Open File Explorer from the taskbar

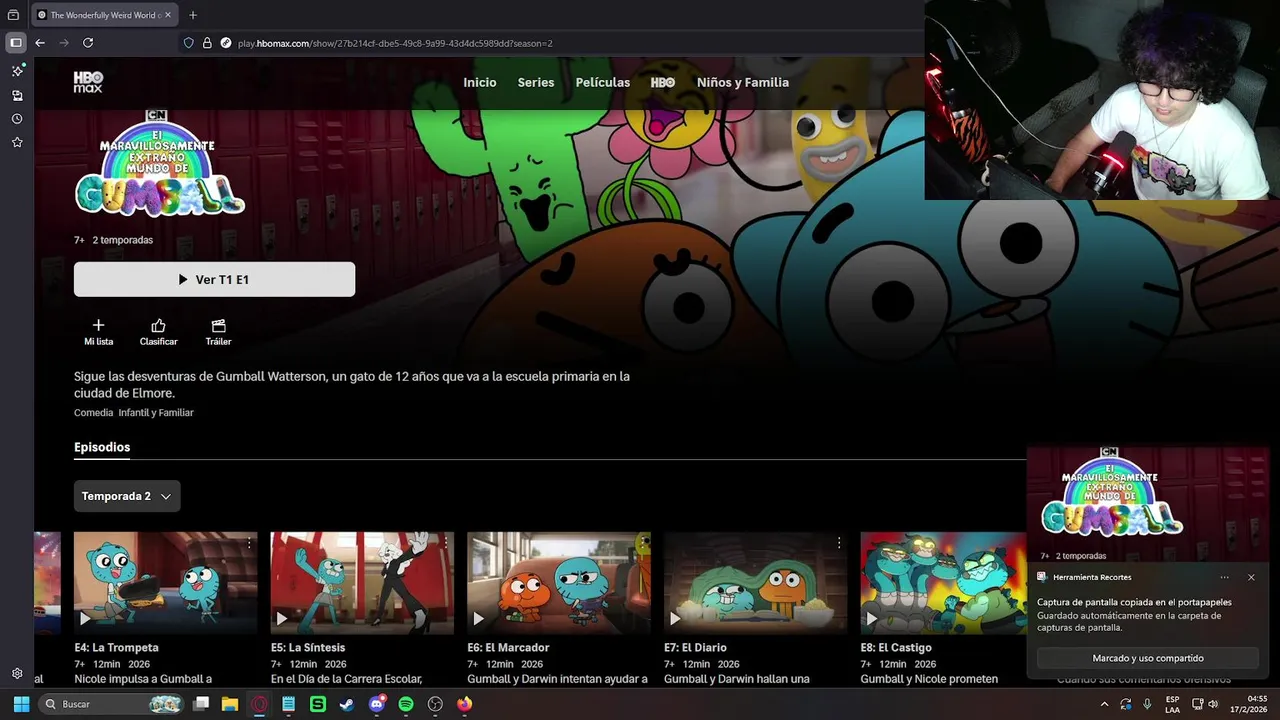[230, 704]
